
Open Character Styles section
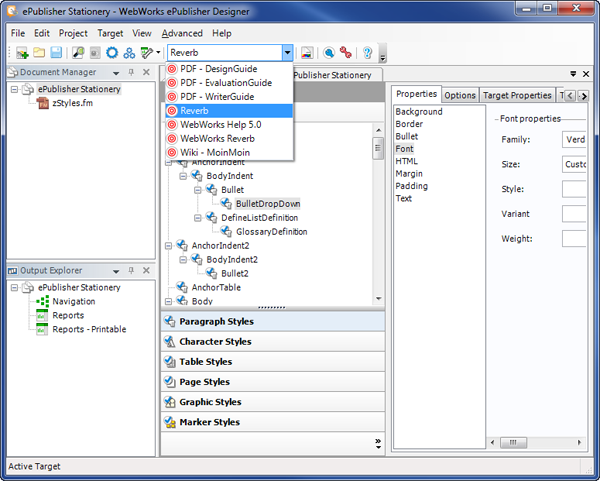click(x=272, y=342)
